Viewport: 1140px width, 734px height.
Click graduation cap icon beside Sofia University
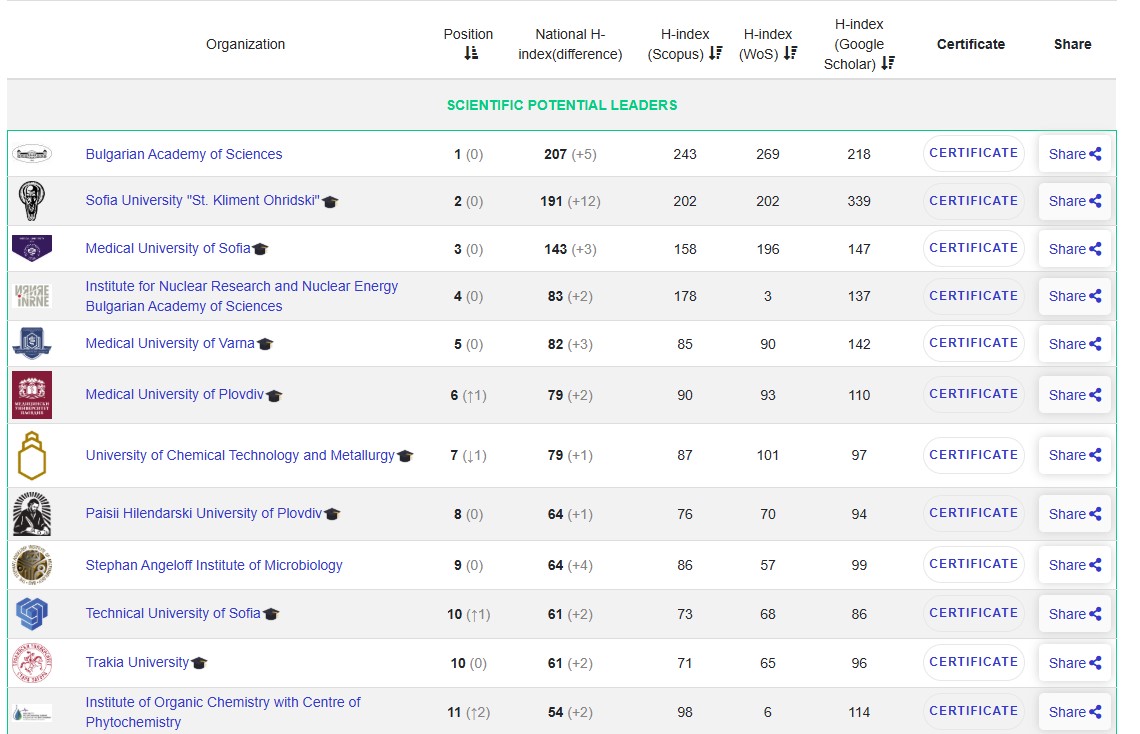pyautogui.click(x=330, y=202)
